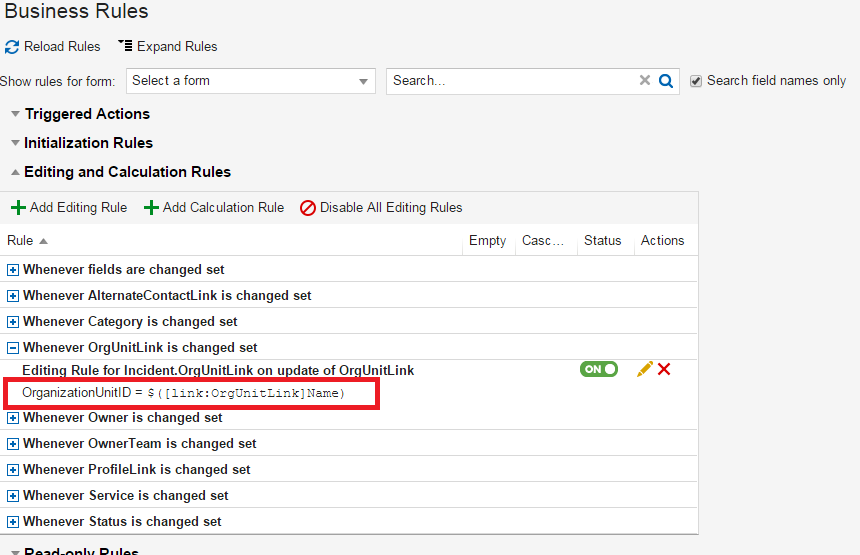
Task: Click the green plus Add Editing Rule
Action: (18, 208)
